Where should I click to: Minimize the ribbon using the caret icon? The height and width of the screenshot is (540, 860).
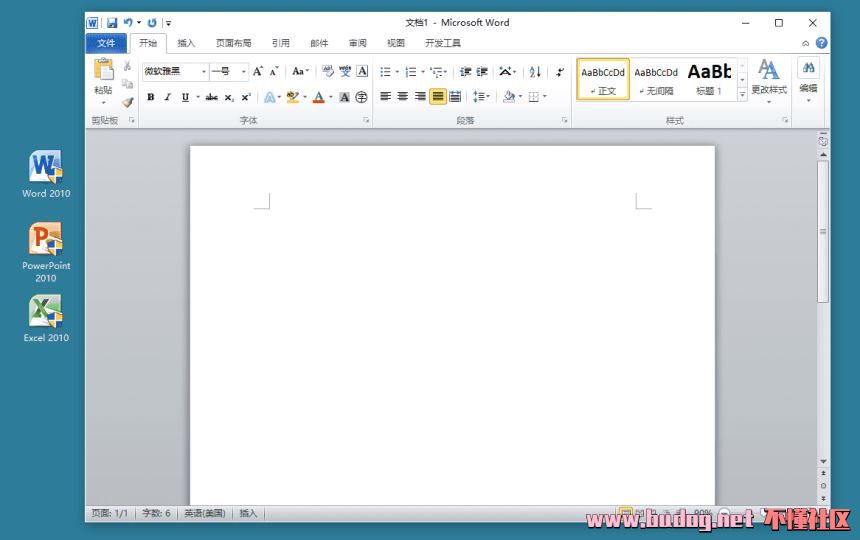pos(805,43)
